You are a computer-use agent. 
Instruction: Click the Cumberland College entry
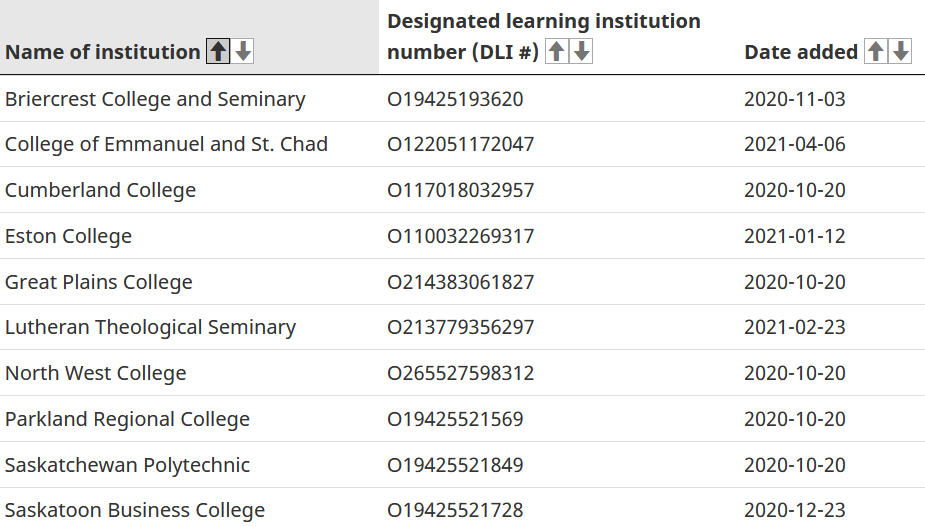[100, 190]
